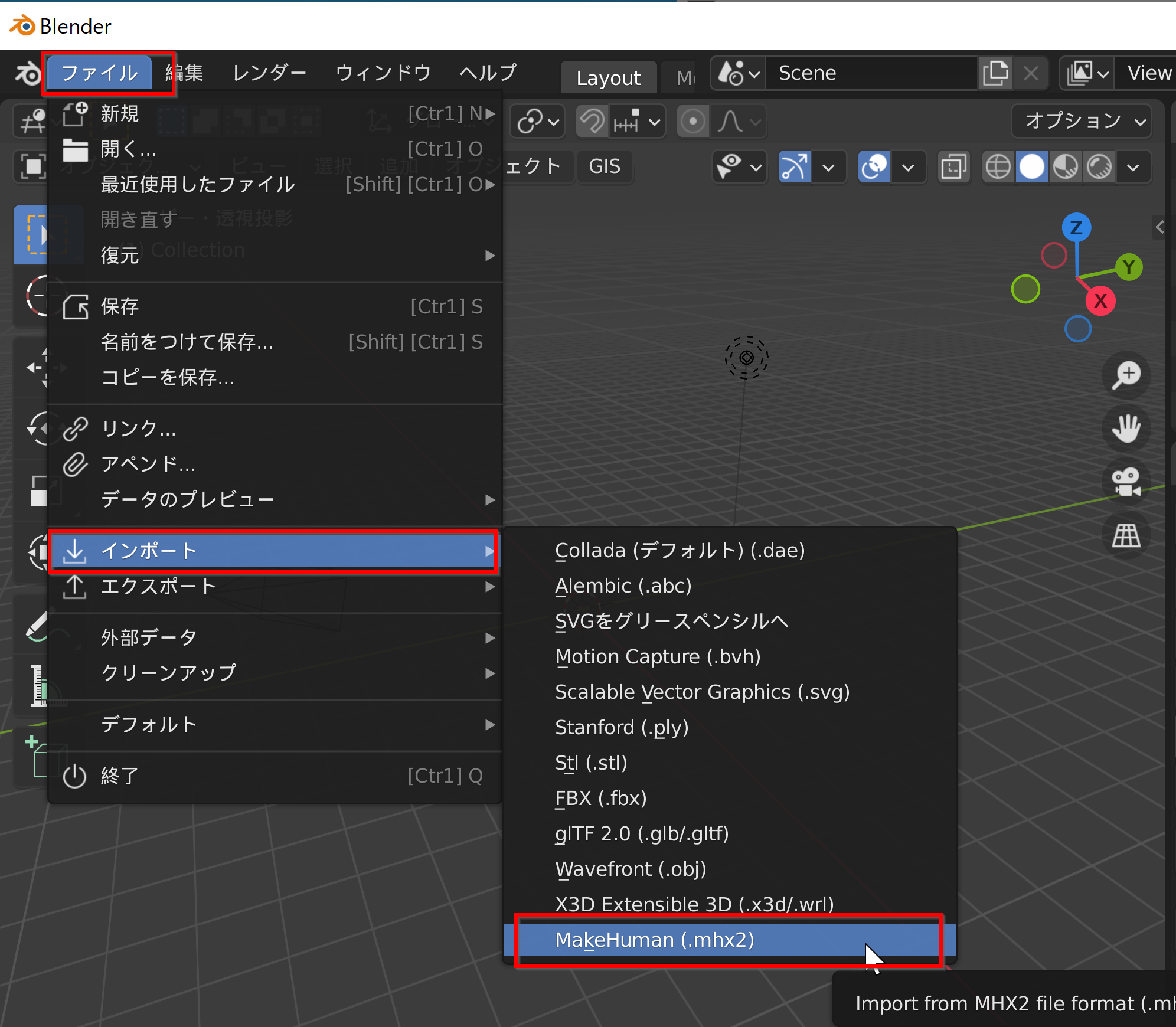
Task: Toggle show overlays button
Action: [874, 167]
